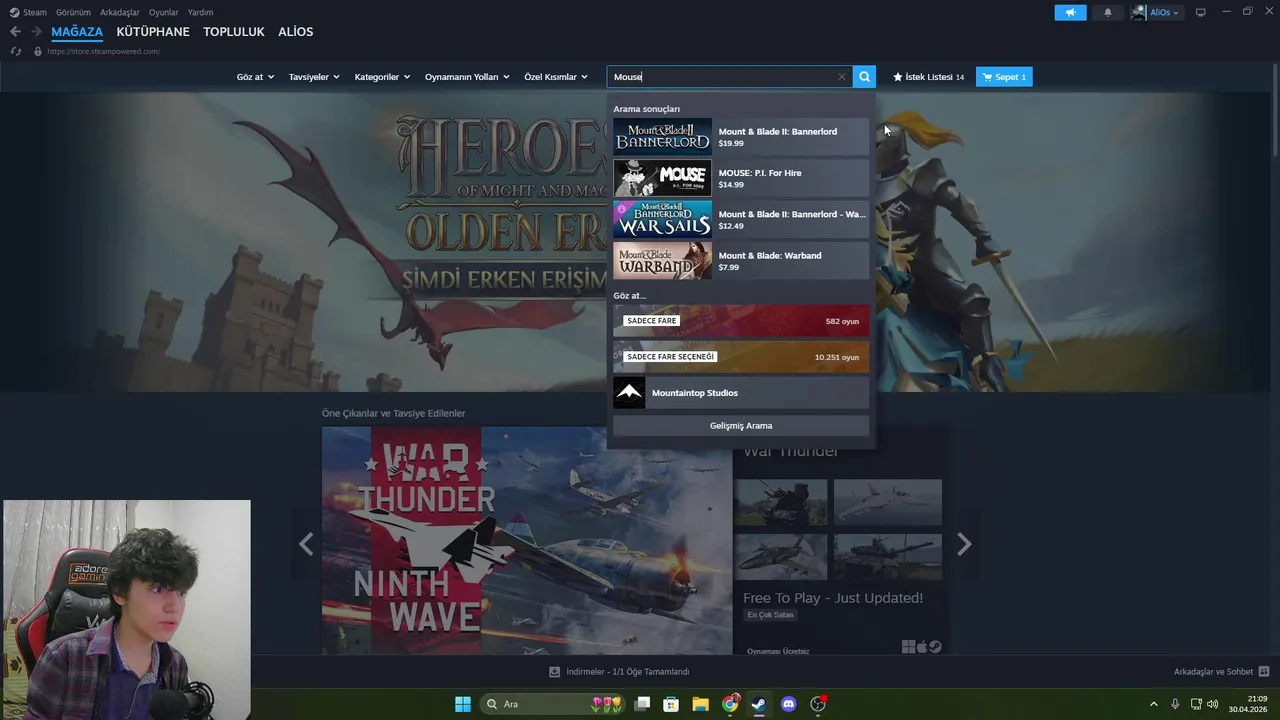This screenshot has width=1280, height=720.
Task: Open Discord from taskbar
Action: (788, 704)
